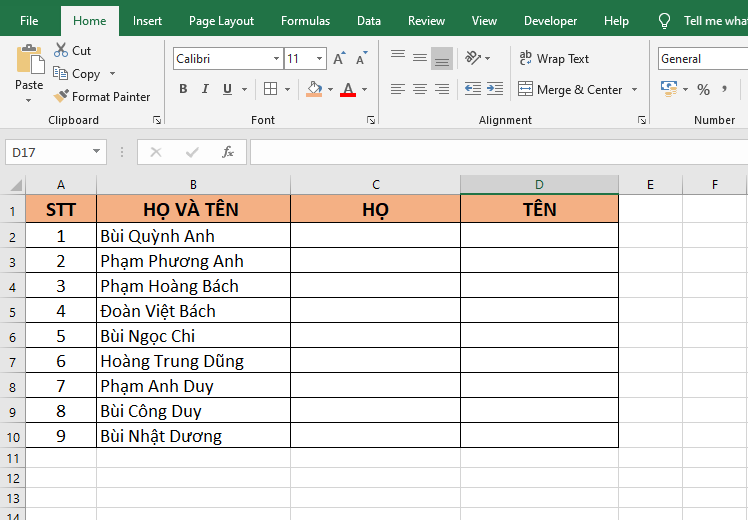Image resolution: width=748 pixels, height=520 pixels.
Task: Align text left
Action: click(x=397, y=89)
